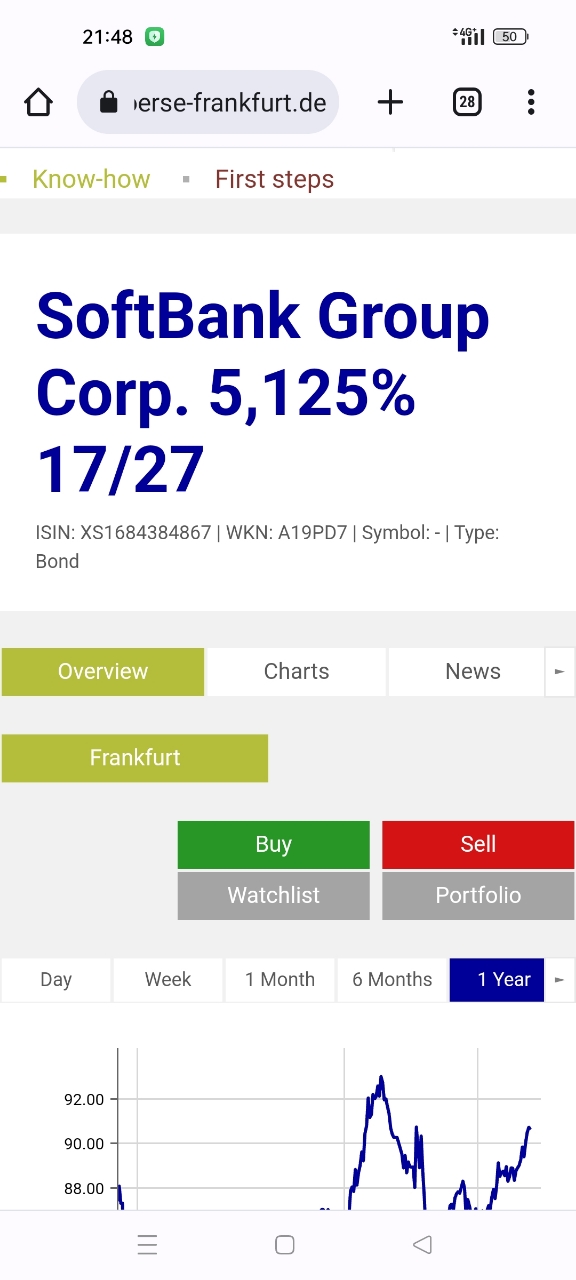Open Android recent apps menu icon
This screenshot has height=1280, width=576.
147,1244
